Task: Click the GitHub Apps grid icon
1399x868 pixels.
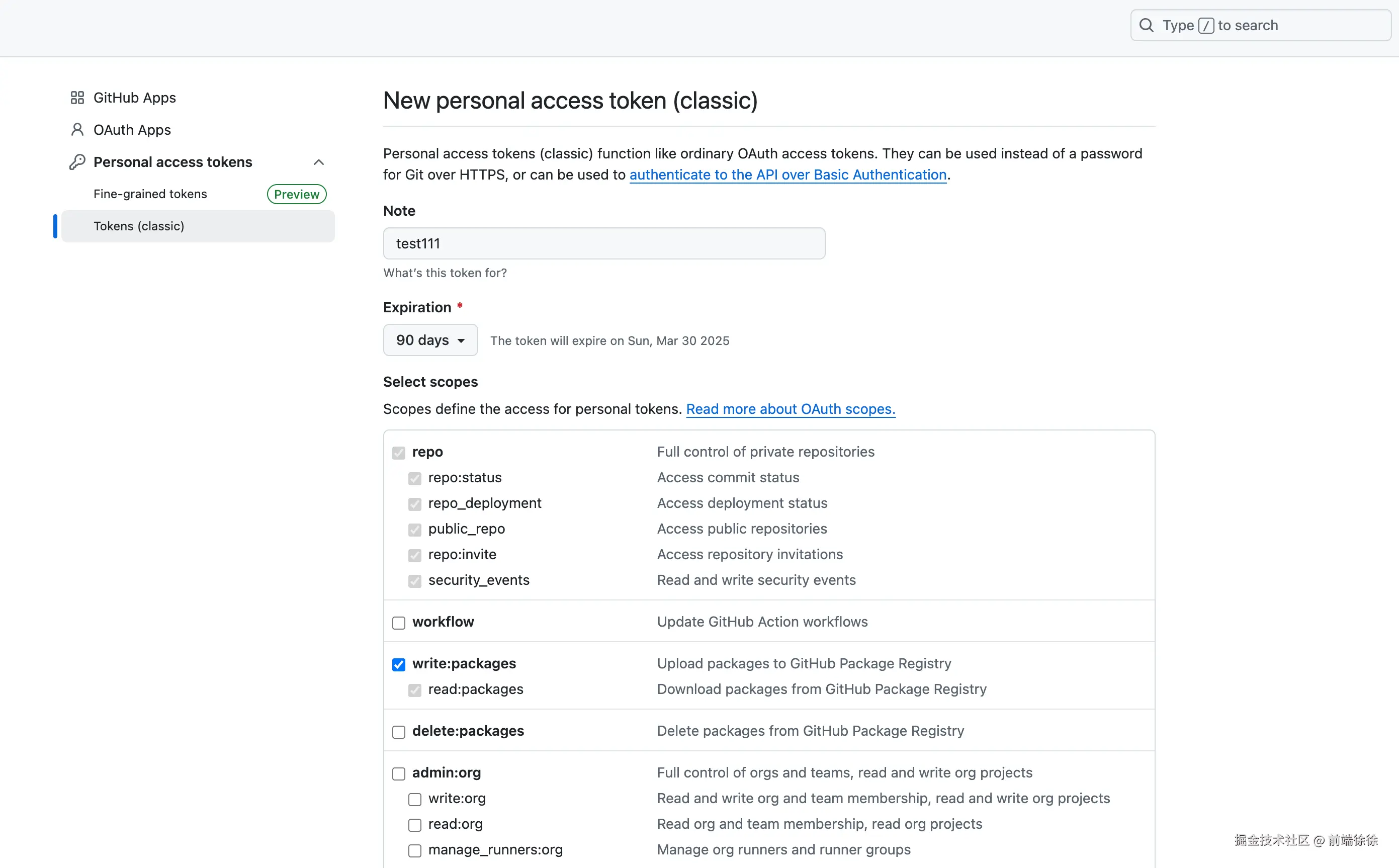Action: pyautogui.click(x=77, y=98)
